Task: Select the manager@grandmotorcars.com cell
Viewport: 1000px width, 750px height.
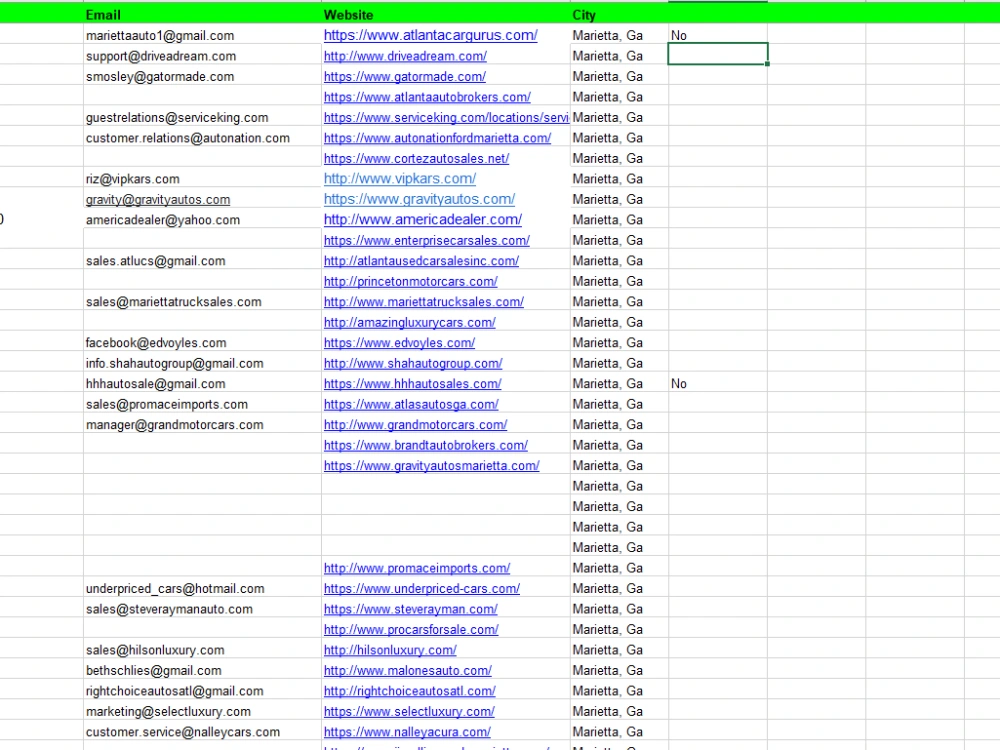Action: coord(202,425)
